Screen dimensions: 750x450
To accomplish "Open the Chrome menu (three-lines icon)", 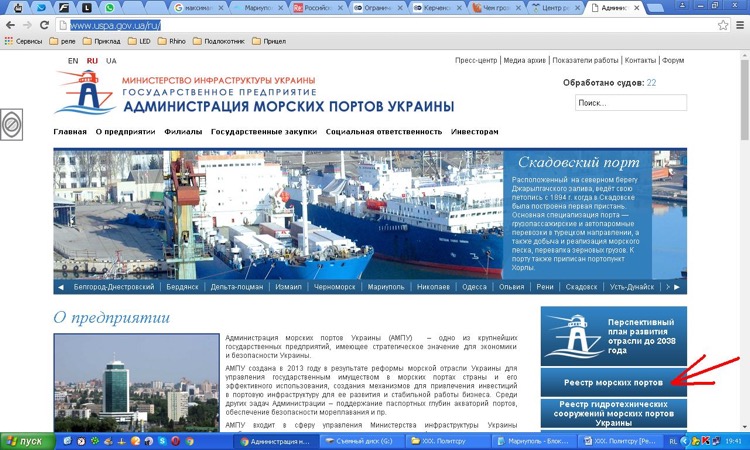I will [738, 24].
